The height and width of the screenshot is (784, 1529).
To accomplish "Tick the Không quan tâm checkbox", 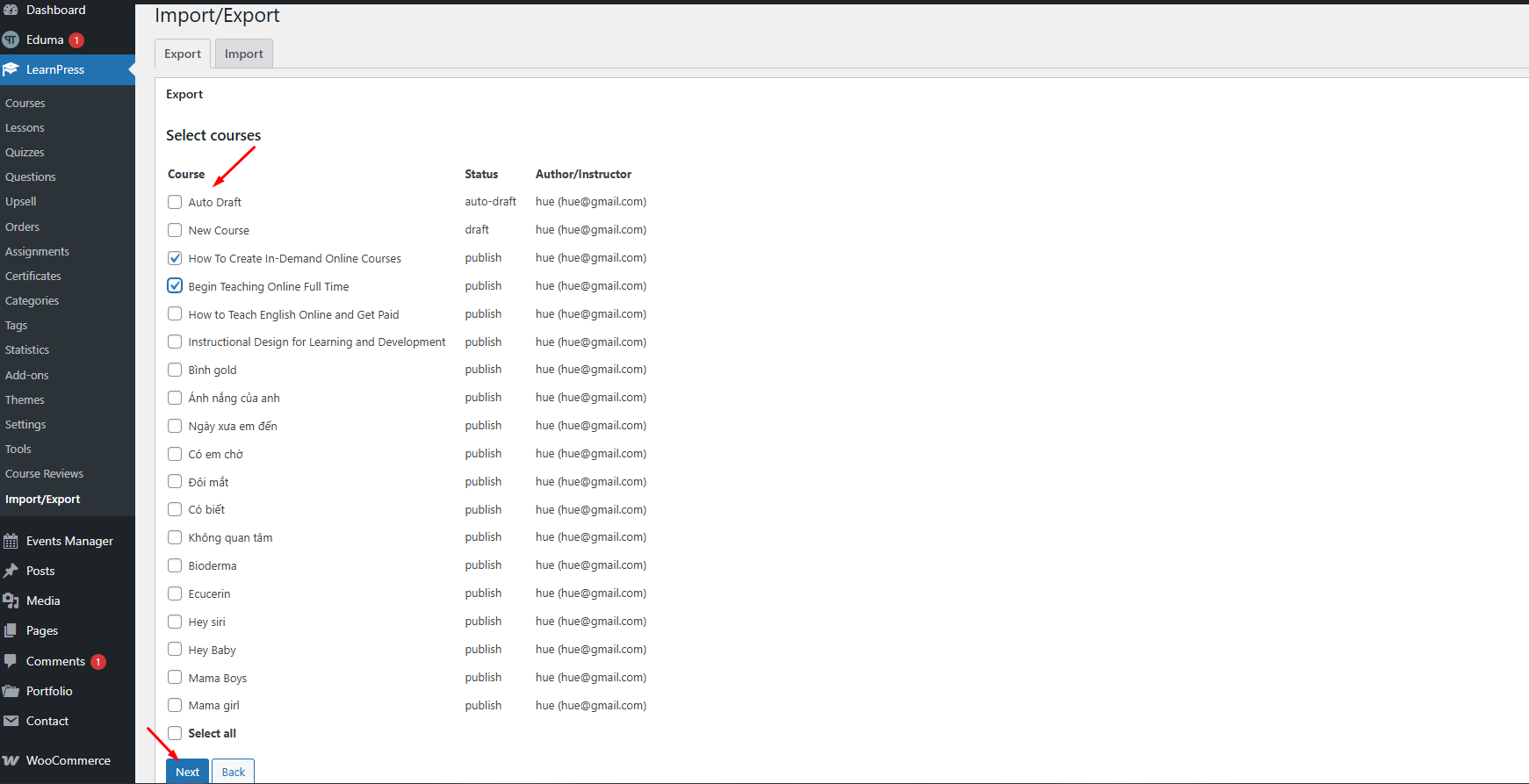I will click(175, 537).
